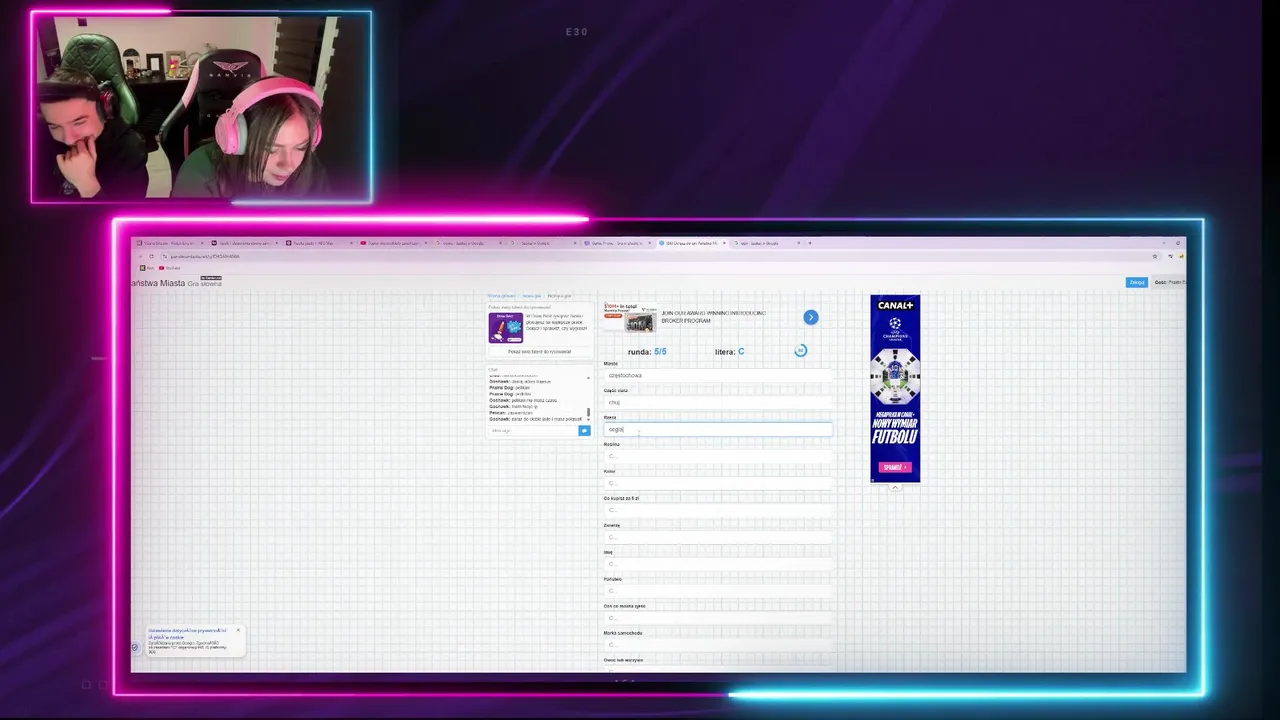Focus the Rzecz input field
The image size is (1280, 720).
coord(718,430)
